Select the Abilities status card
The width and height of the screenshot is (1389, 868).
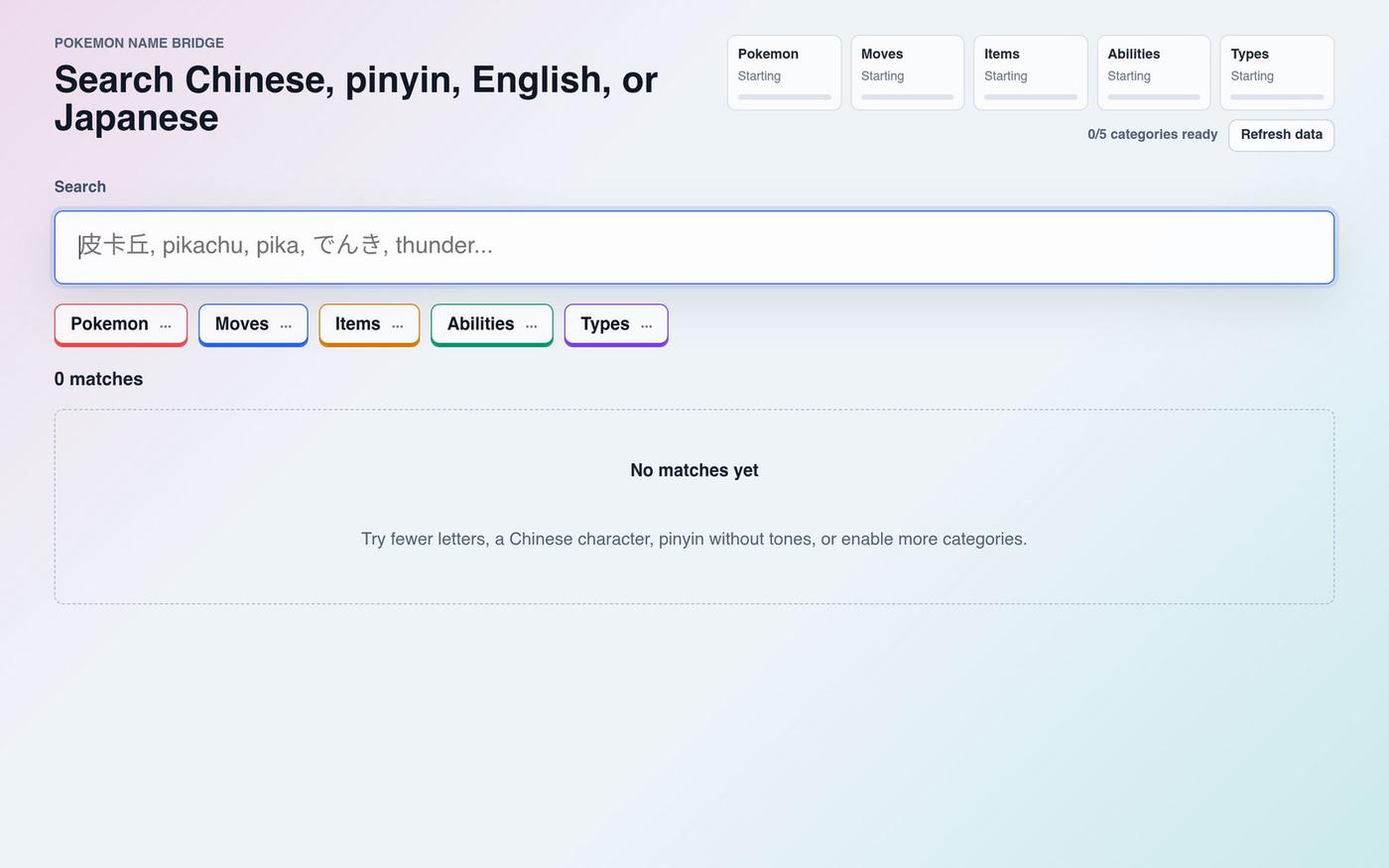point(1154,72)
